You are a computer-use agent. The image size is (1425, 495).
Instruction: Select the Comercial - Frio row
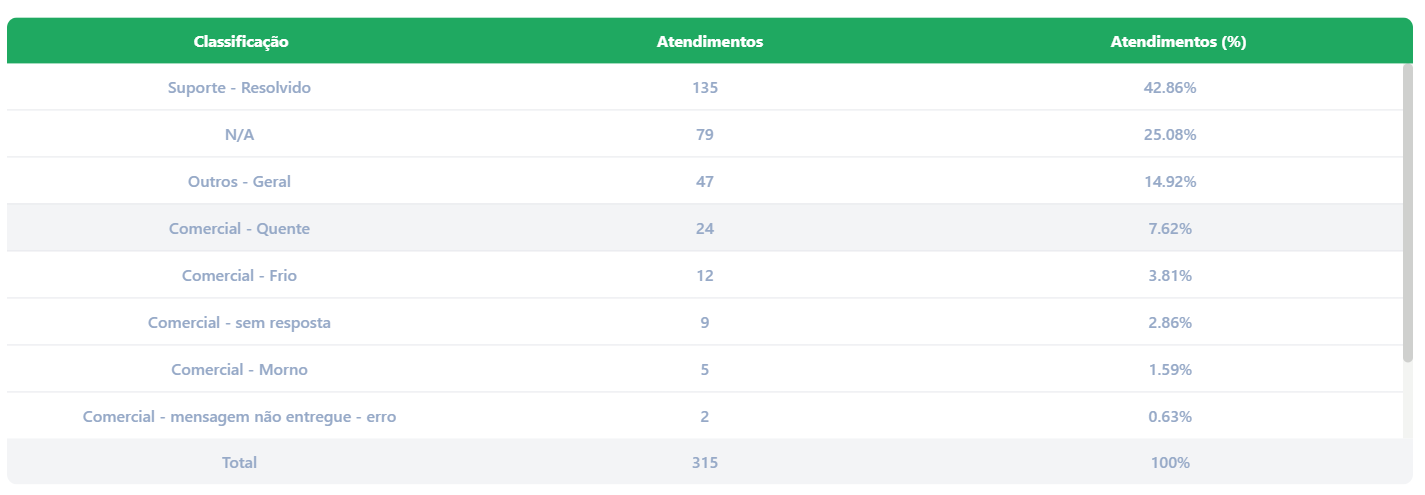[705, 275]
